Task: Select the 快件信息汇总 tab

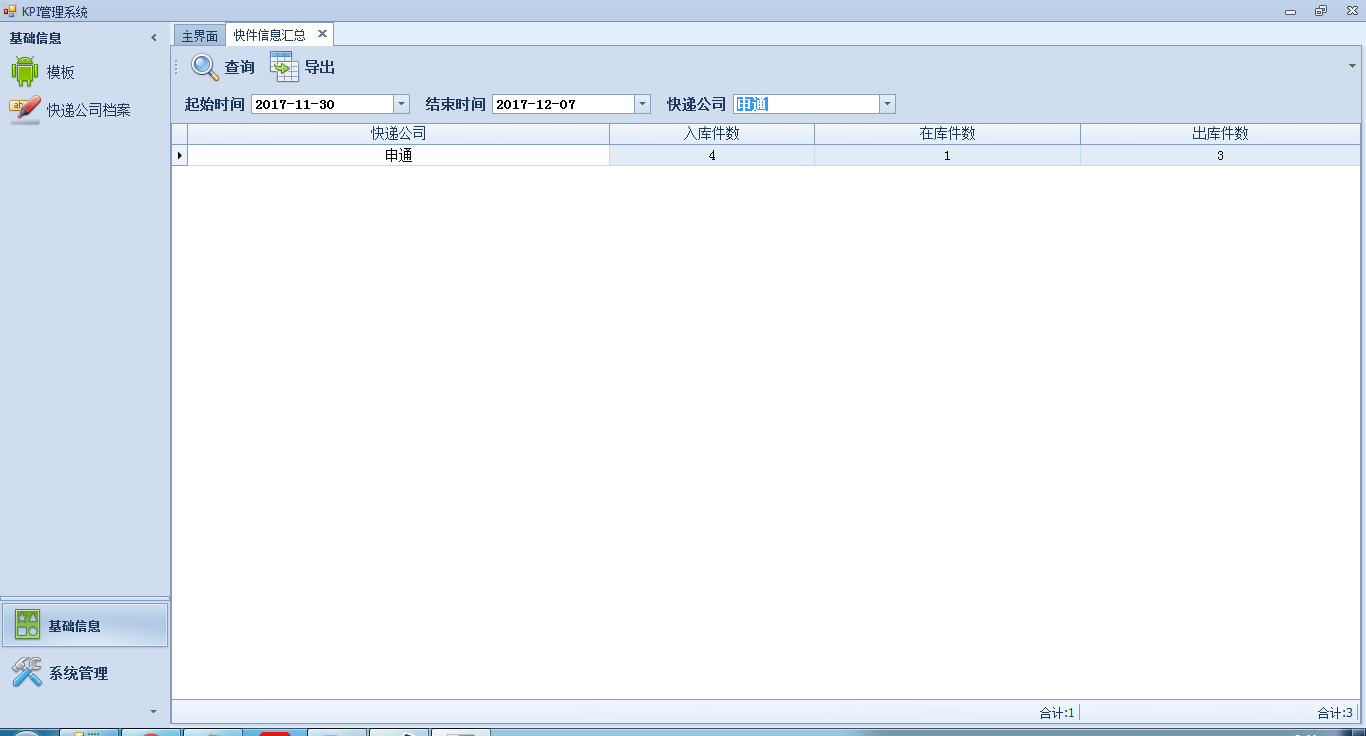Action: (270, 35)
